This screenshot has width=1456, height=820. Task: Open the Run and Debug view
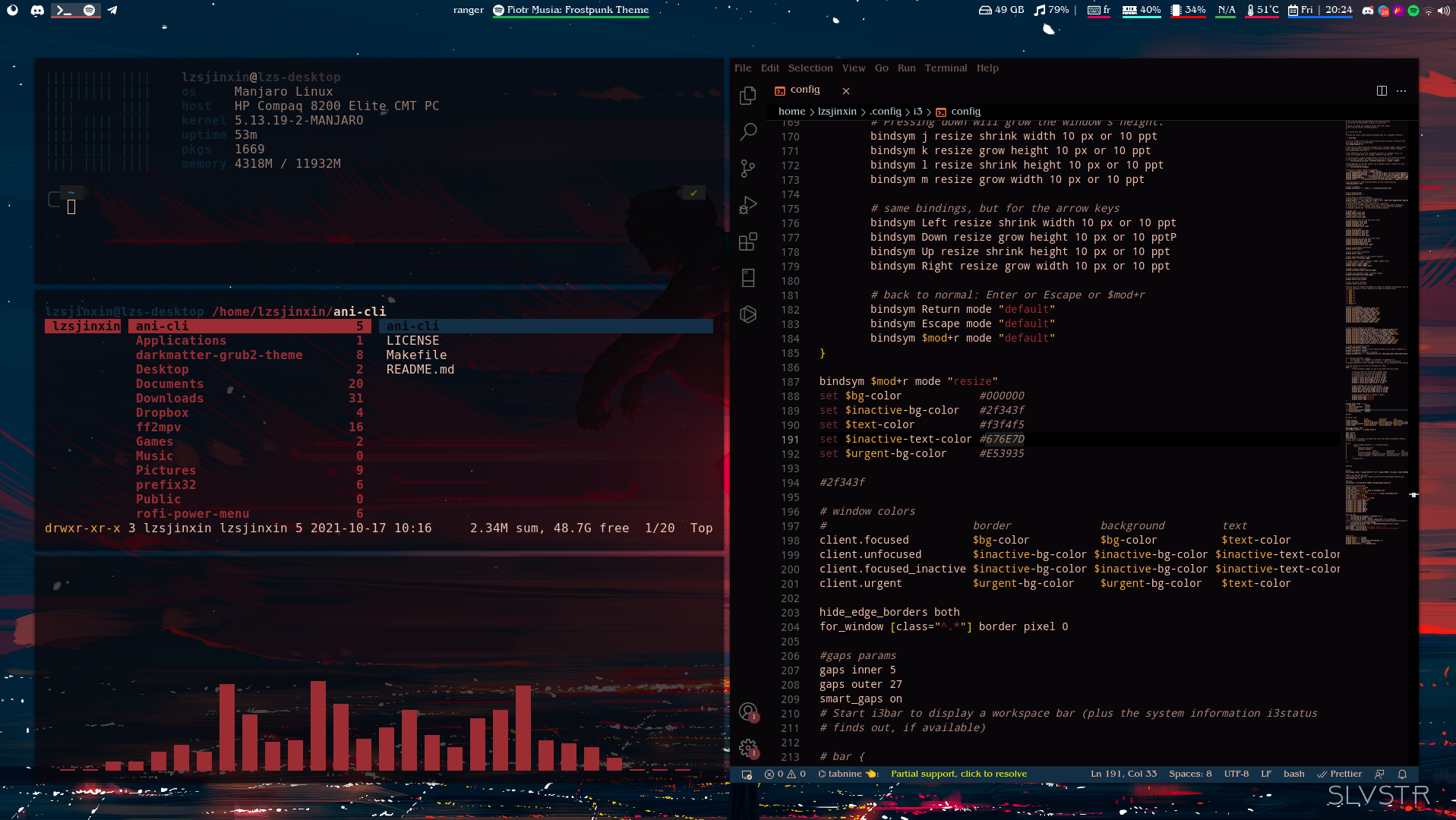747,205
